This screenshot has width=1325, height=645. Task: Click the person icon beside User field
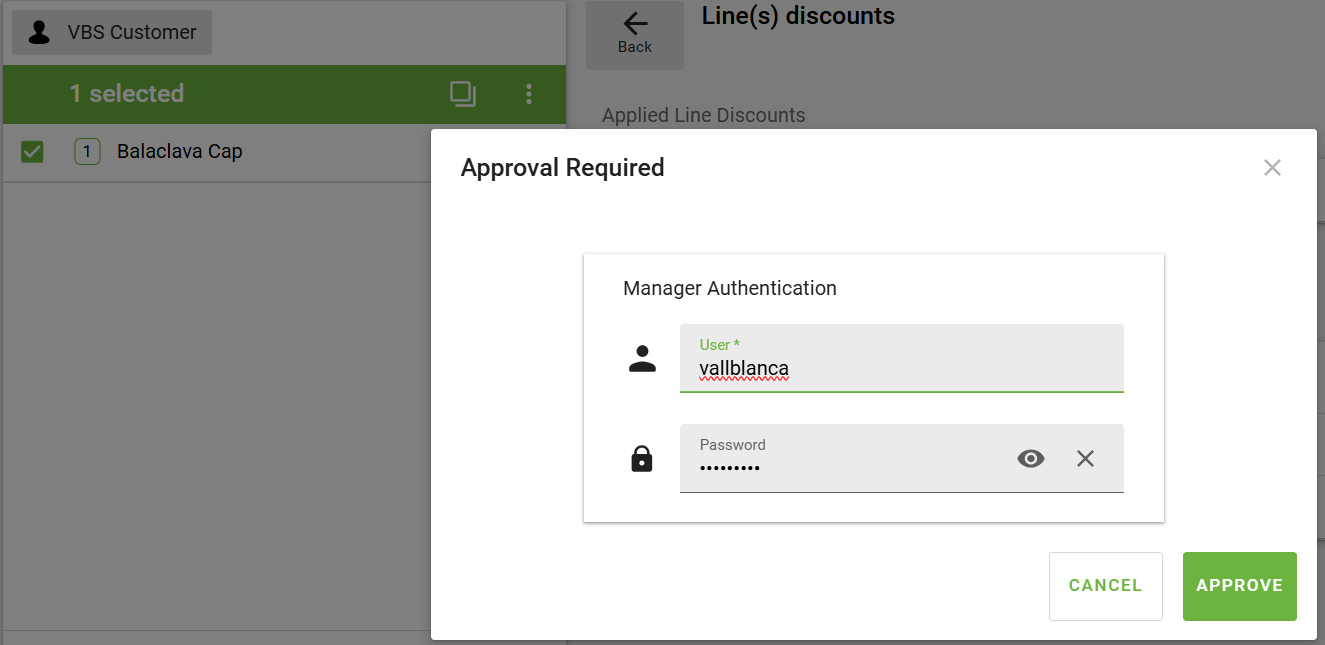click(x=642, y=359)
